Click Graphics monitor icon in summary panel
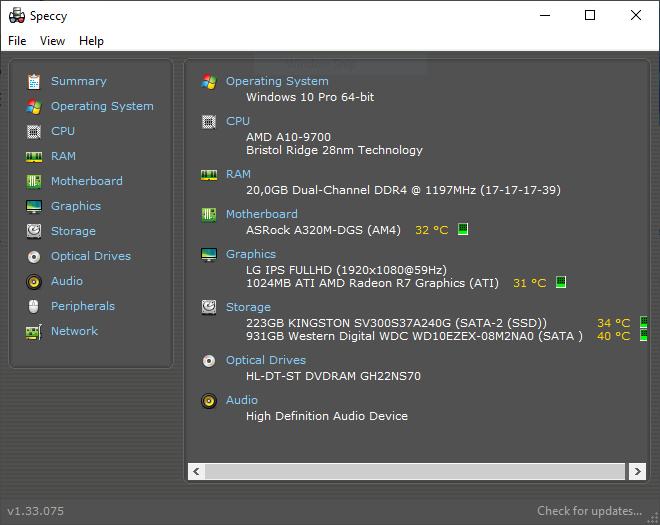Screen dimensions: 660x525 coord(209,254)
